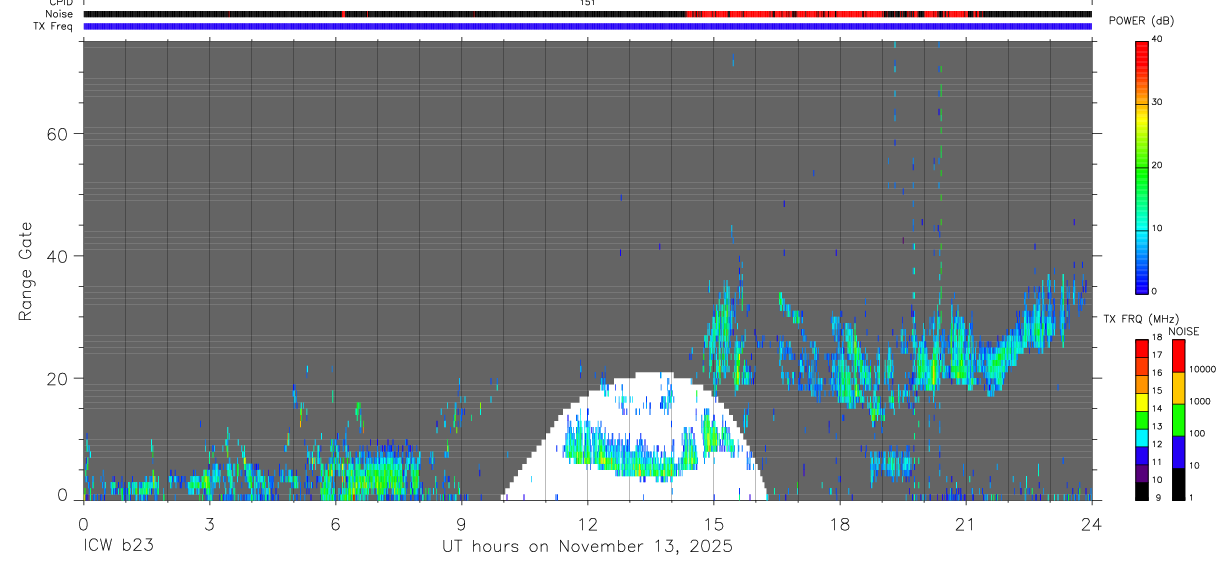Click the noise scale value '1000'
This screenshot has width=1228, height=567.
pyautogui.click(x=1200, y=402)
